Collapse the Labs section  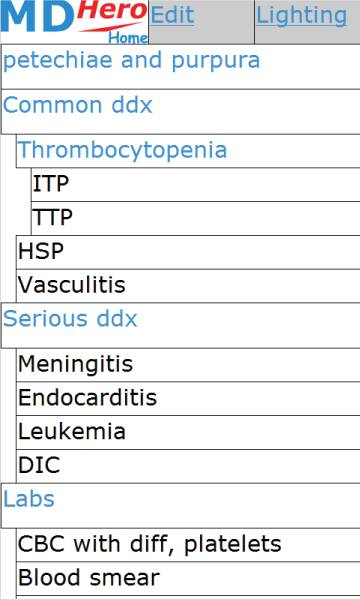pos(181,505)
